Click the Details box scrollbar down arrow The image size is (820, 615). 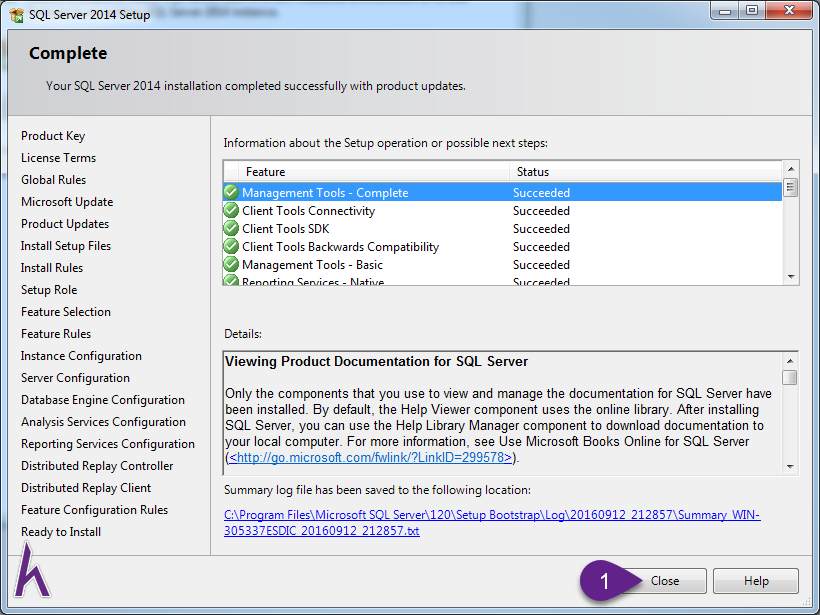[x=790, y=466]
